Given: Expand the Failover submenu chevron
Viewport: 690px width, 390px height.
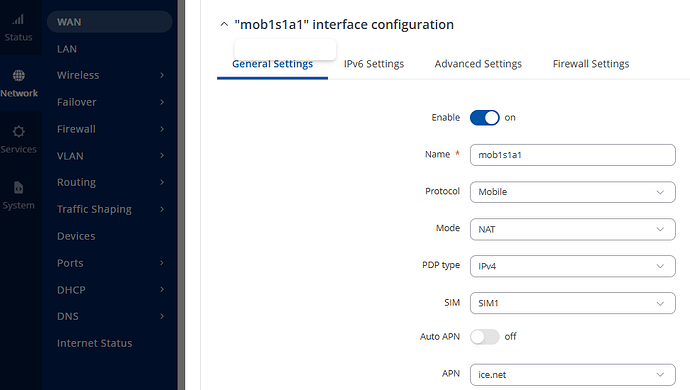Looking at the screenshot, I should click(x=162, y=102).
